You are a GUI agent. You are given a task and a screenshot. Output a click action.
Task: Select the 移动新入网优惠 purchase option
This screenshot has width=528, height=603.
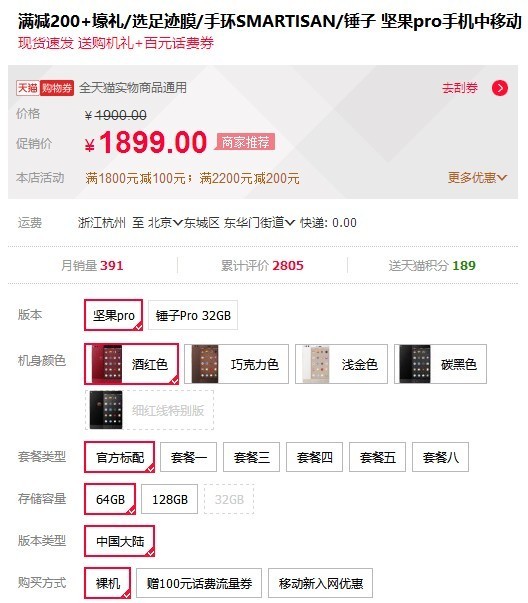coord(320,583)
